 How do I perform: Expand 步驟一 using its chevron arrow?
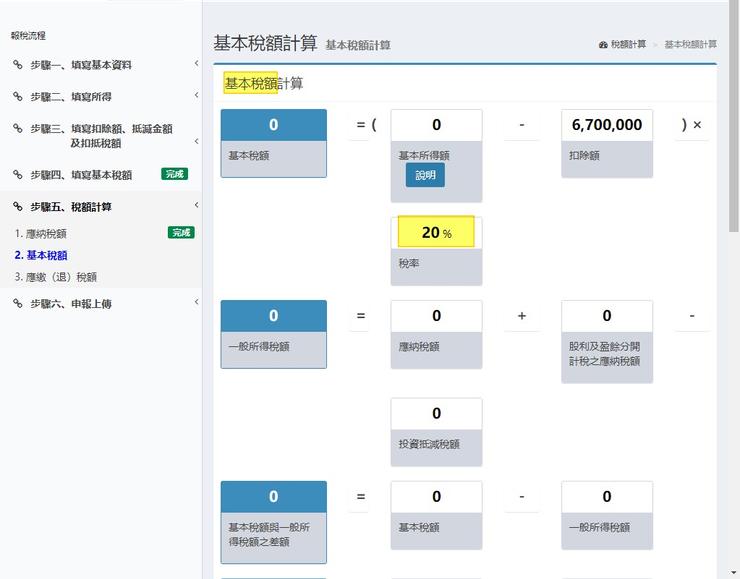(x=196, y=65)
